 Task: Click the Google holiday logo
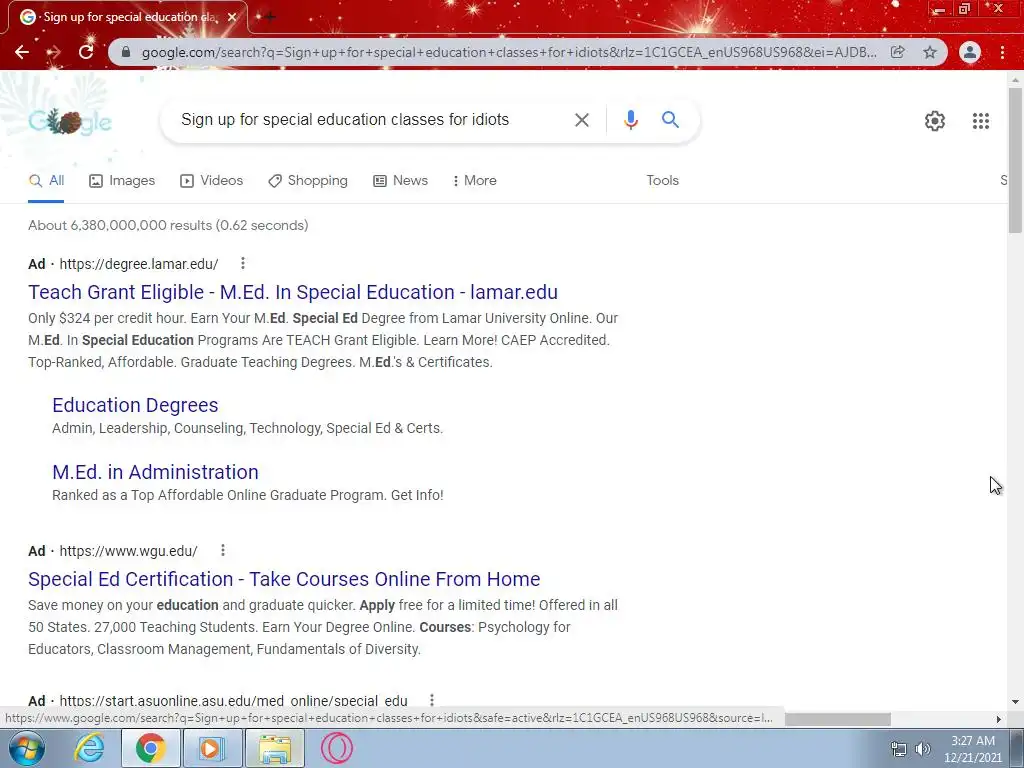pyautogui.click(x=70, y=121)
